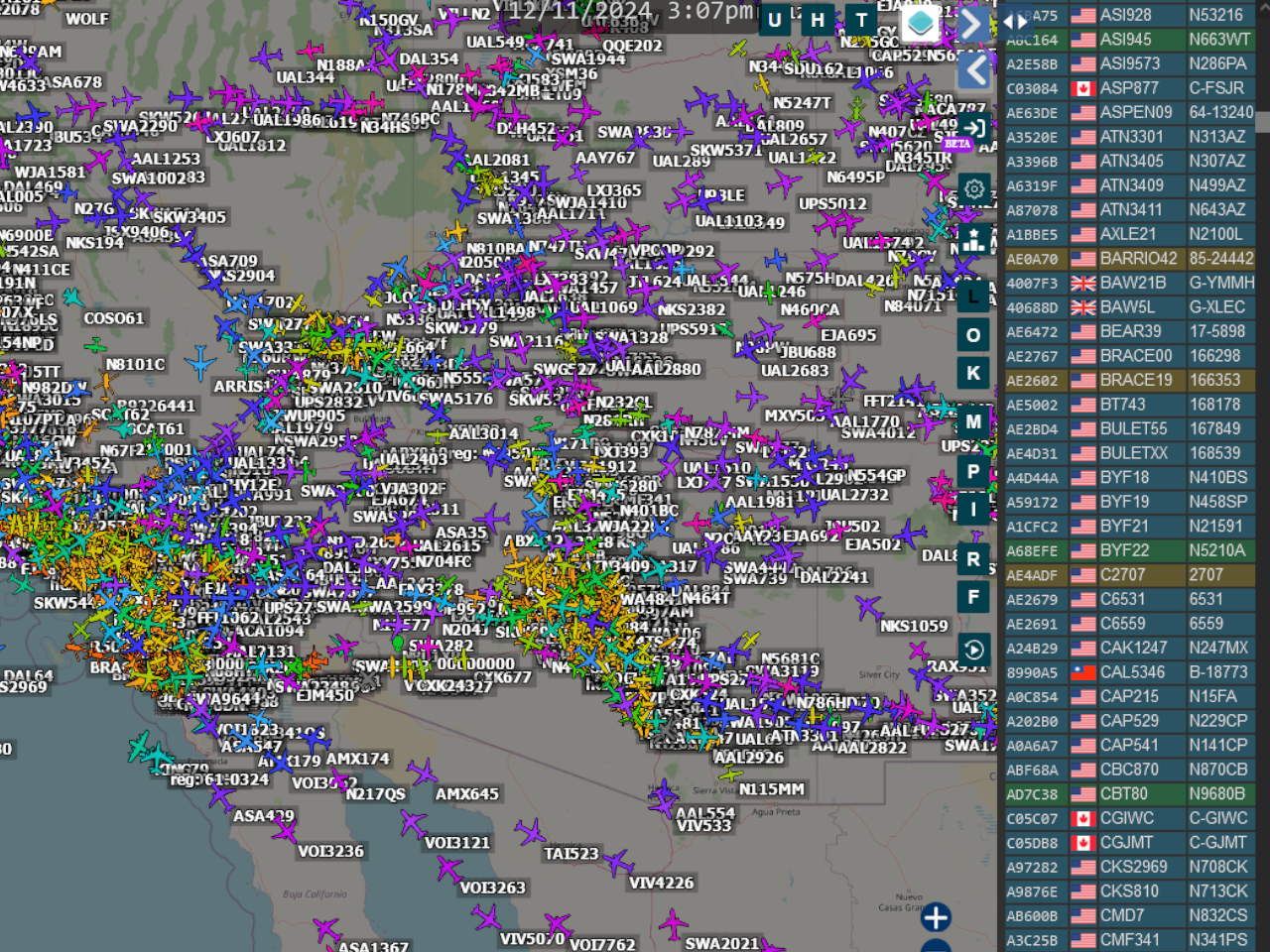This screenshot has height=952, width=1270.
Task: Click the EJA695 aircraft label on map
Action: [x=848, y=335]
